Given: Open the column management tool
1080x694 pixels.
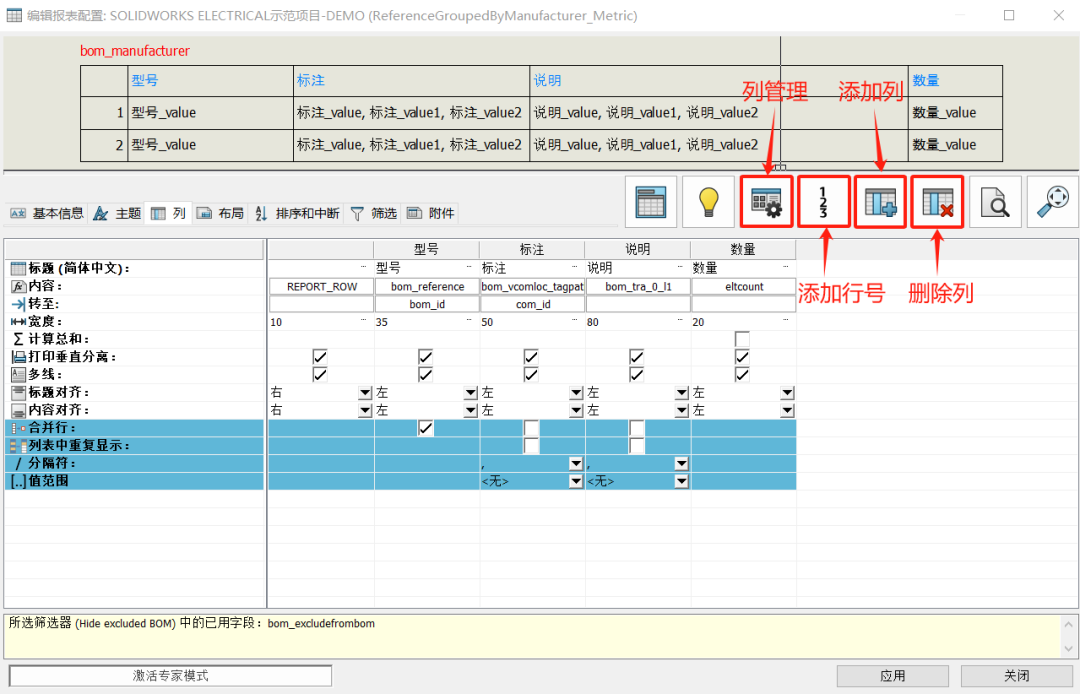Looking at the screenshot, I should pos(766,202).
